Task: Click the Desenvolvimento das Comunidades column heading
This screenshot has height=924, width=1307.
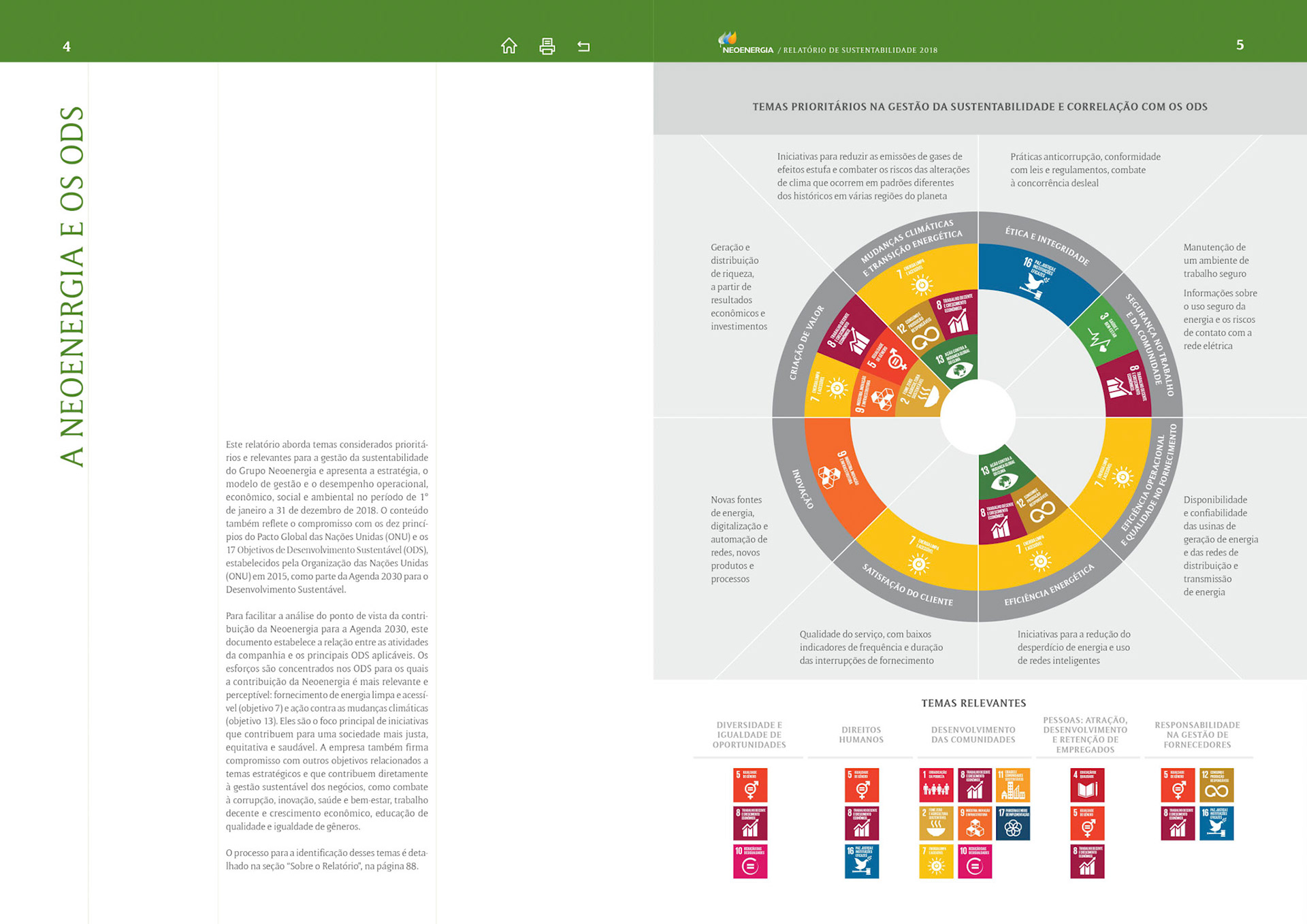Action: click(973, 734)
